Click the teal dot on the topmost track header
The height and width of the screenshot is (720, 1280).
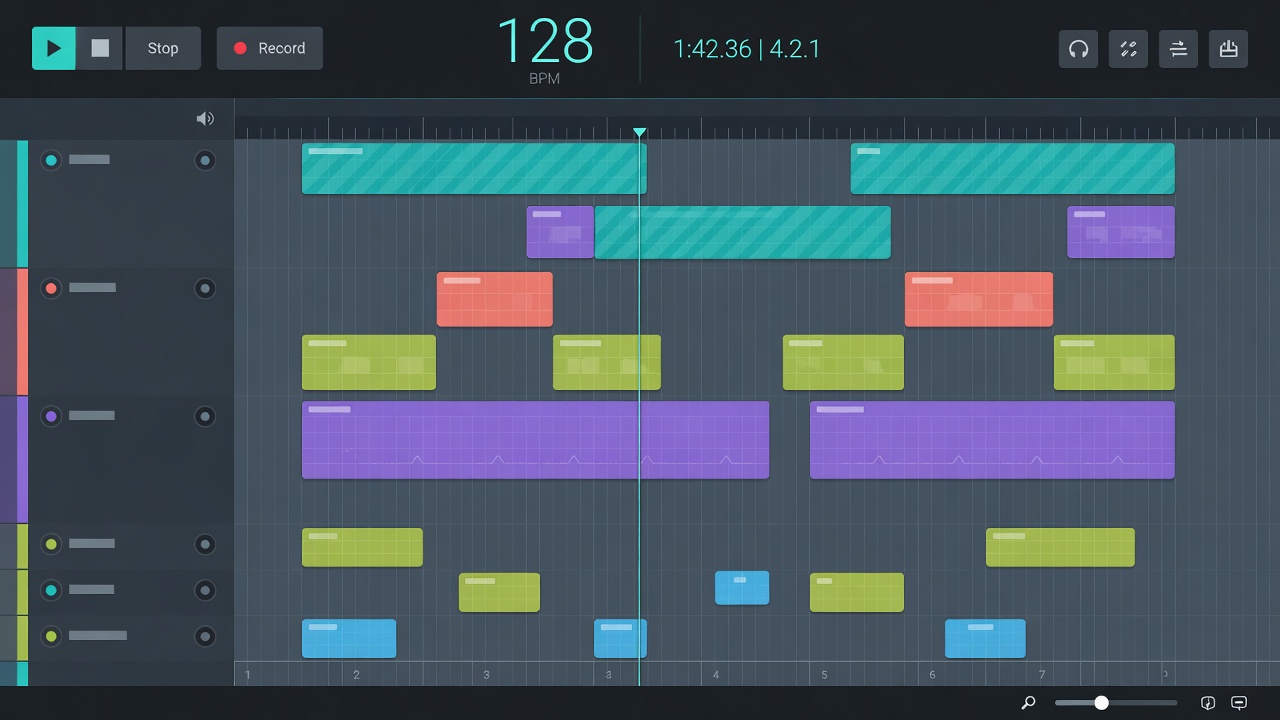pos(51,160)
